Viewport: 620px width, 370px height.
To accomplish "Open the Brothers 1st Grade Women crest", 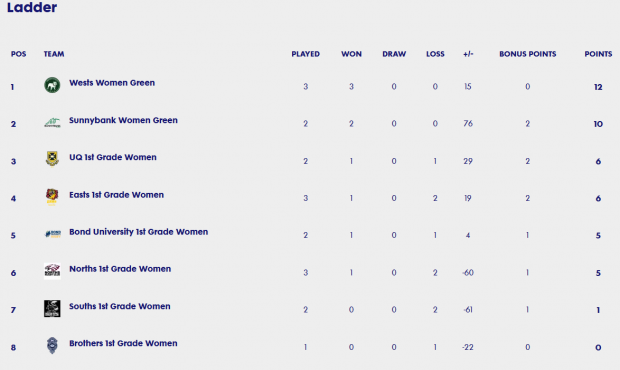I will point(52,345).
